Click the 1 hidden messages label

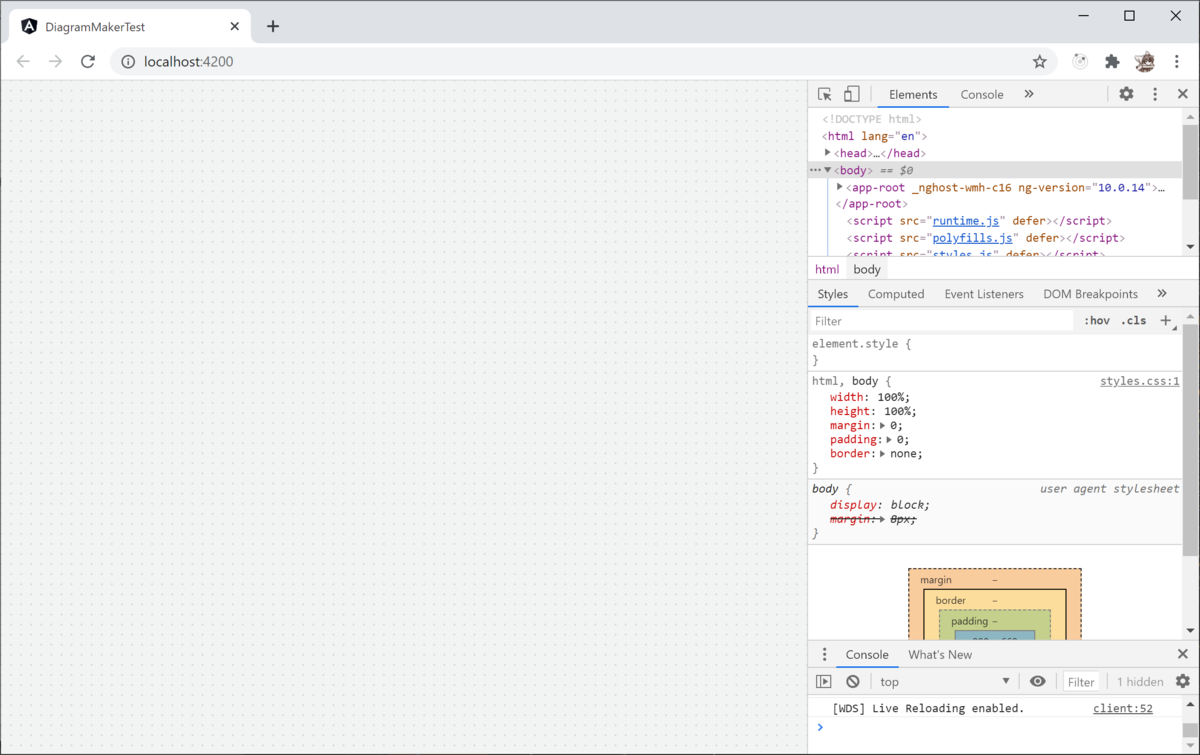click(1140, 682)
